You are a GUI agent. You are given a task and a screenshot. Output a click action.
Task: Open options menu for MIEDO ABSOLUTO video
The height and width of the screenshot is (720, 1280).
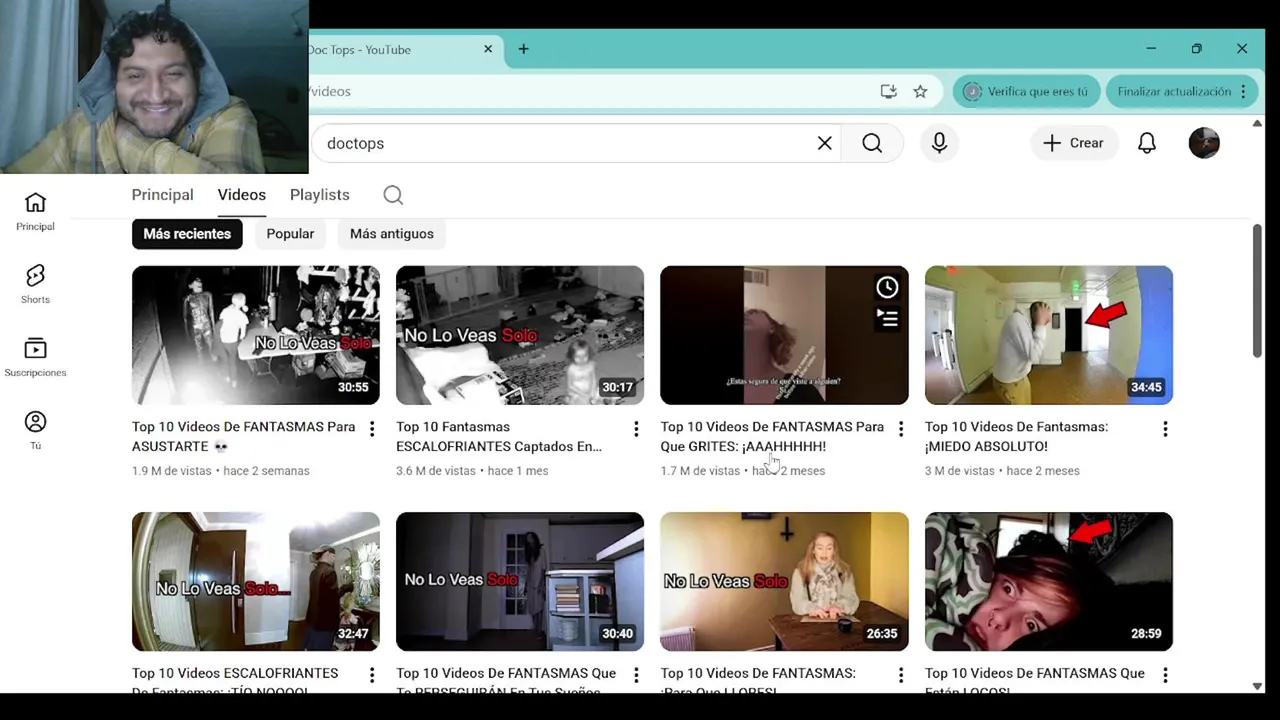coord(1165,429)
